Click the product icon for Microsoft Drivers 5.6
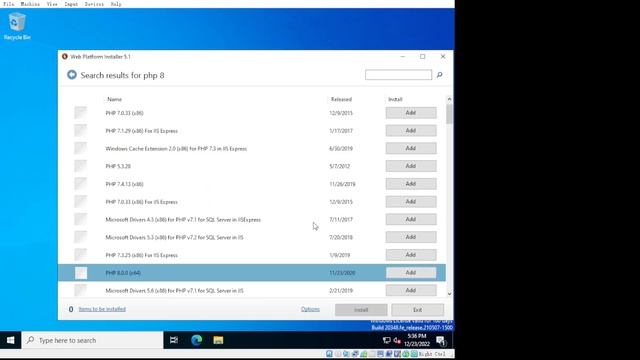Screen dimensions: 640x360 [x=81, y=290]
